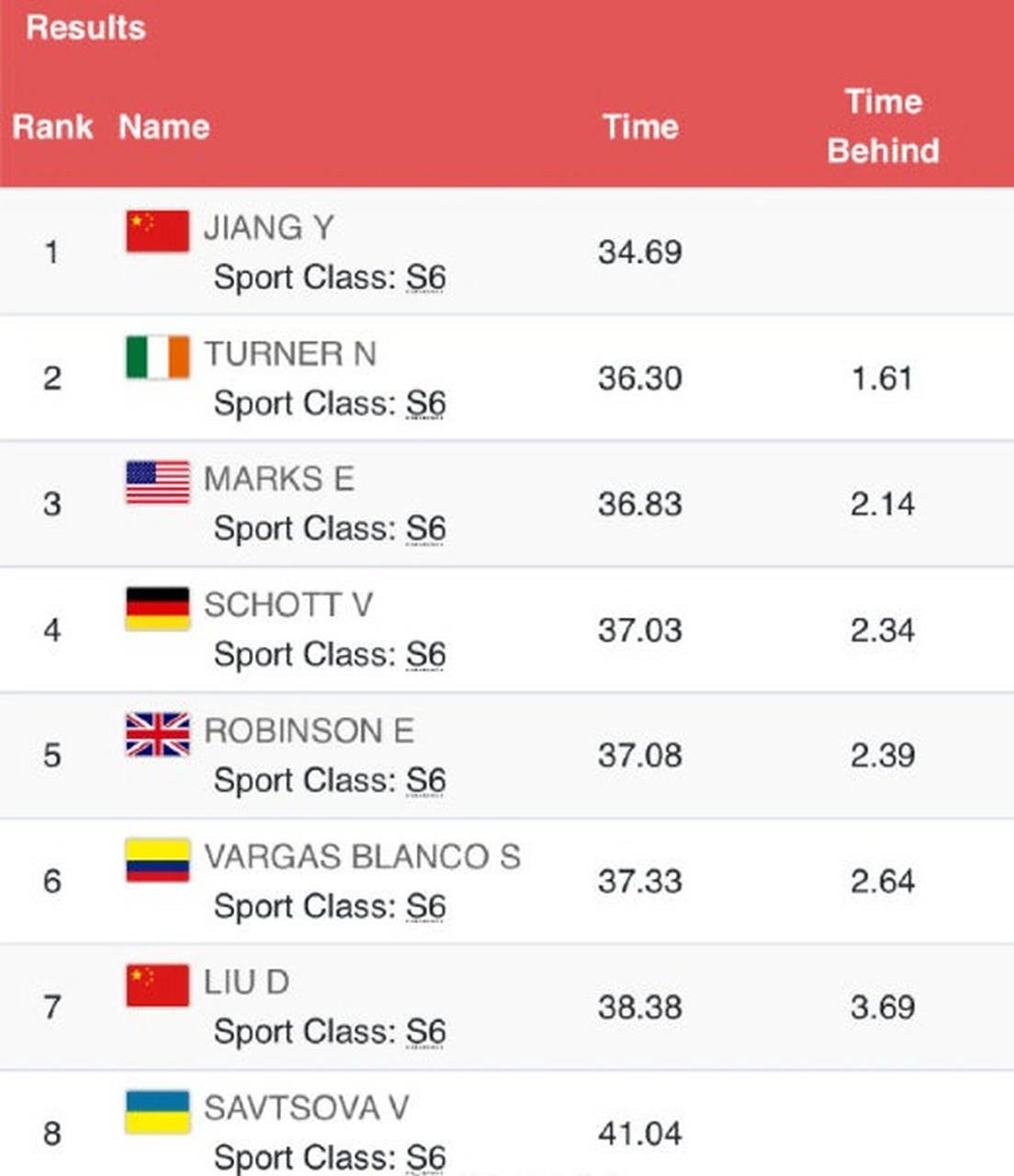This screenshot has width=1014, height=1176.
Task: Select the VARGAS BLANCO S athlete name
Action: pos(362,857)
